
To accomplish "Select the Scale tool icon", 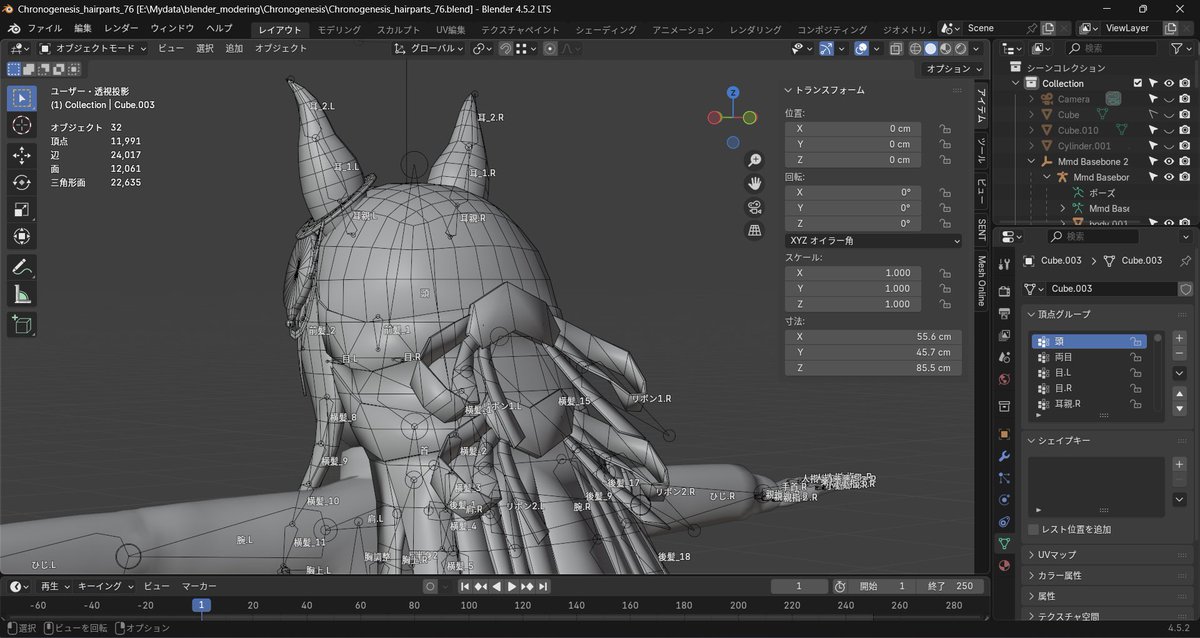I will click(22, 209).
